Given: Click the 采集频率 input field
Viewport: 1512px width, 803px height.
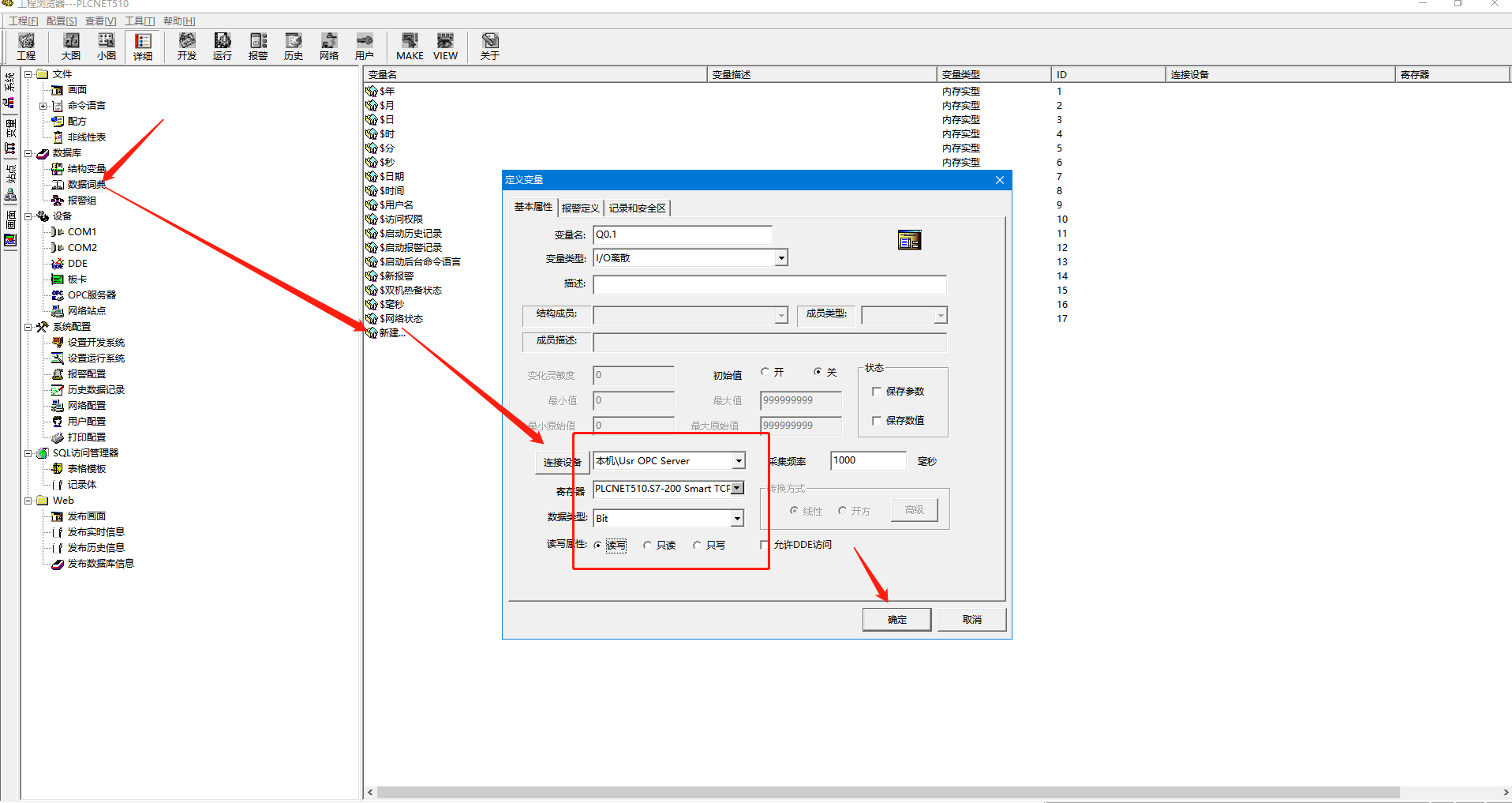Looking at the screenshot, I should click(867, 461).
